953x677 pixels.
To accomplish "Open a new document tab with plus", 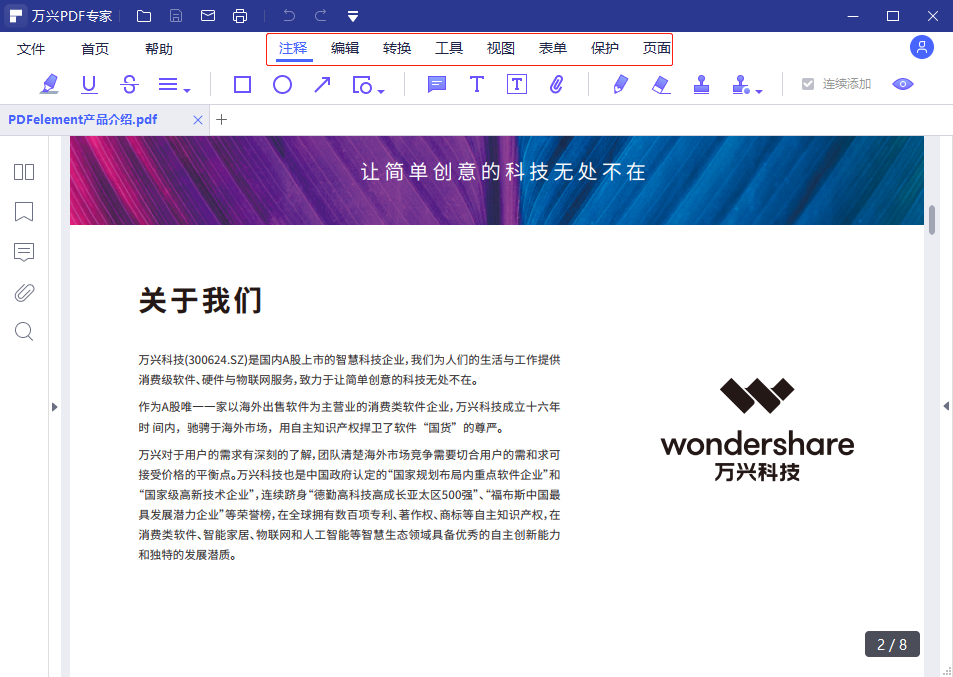I will pos(221,119).
